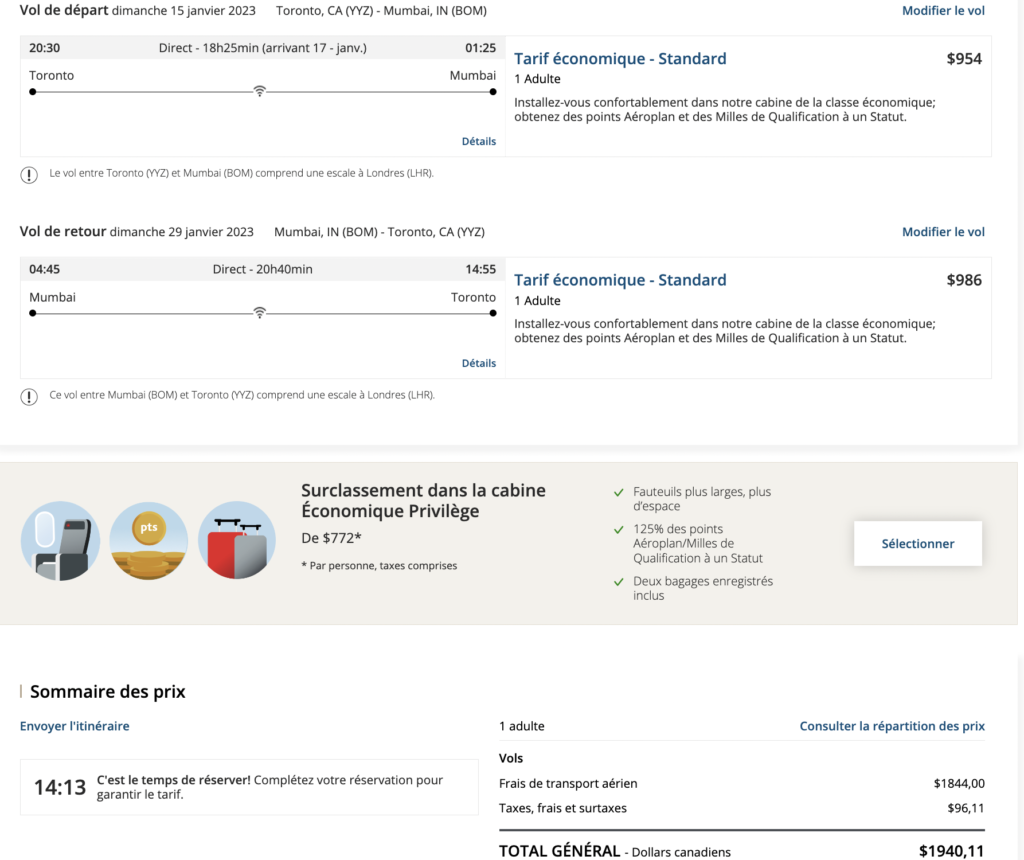Click 'Modifier le vol' for the return flight

point(943,232)
